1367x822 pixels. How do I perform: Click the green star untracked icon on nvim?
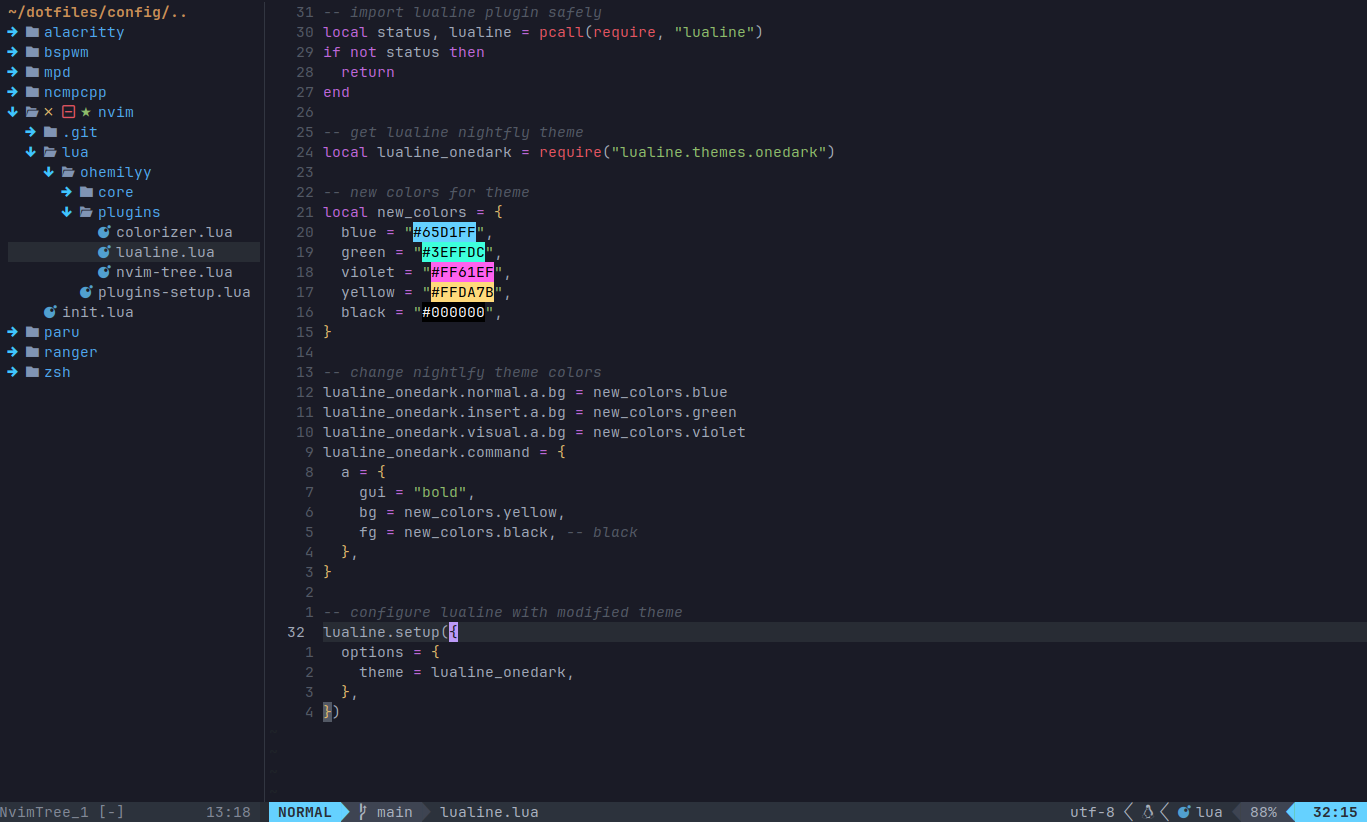86,112
